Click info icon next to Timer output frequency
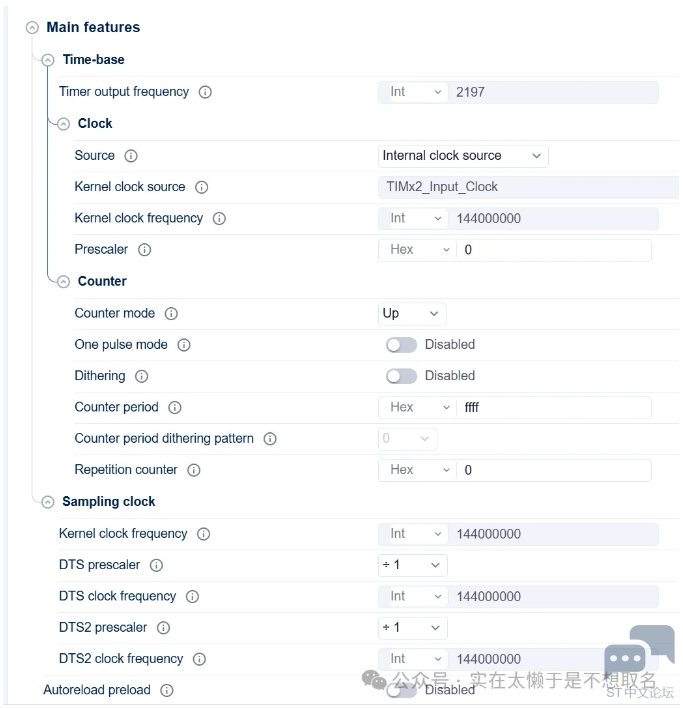 click(205, 92)
